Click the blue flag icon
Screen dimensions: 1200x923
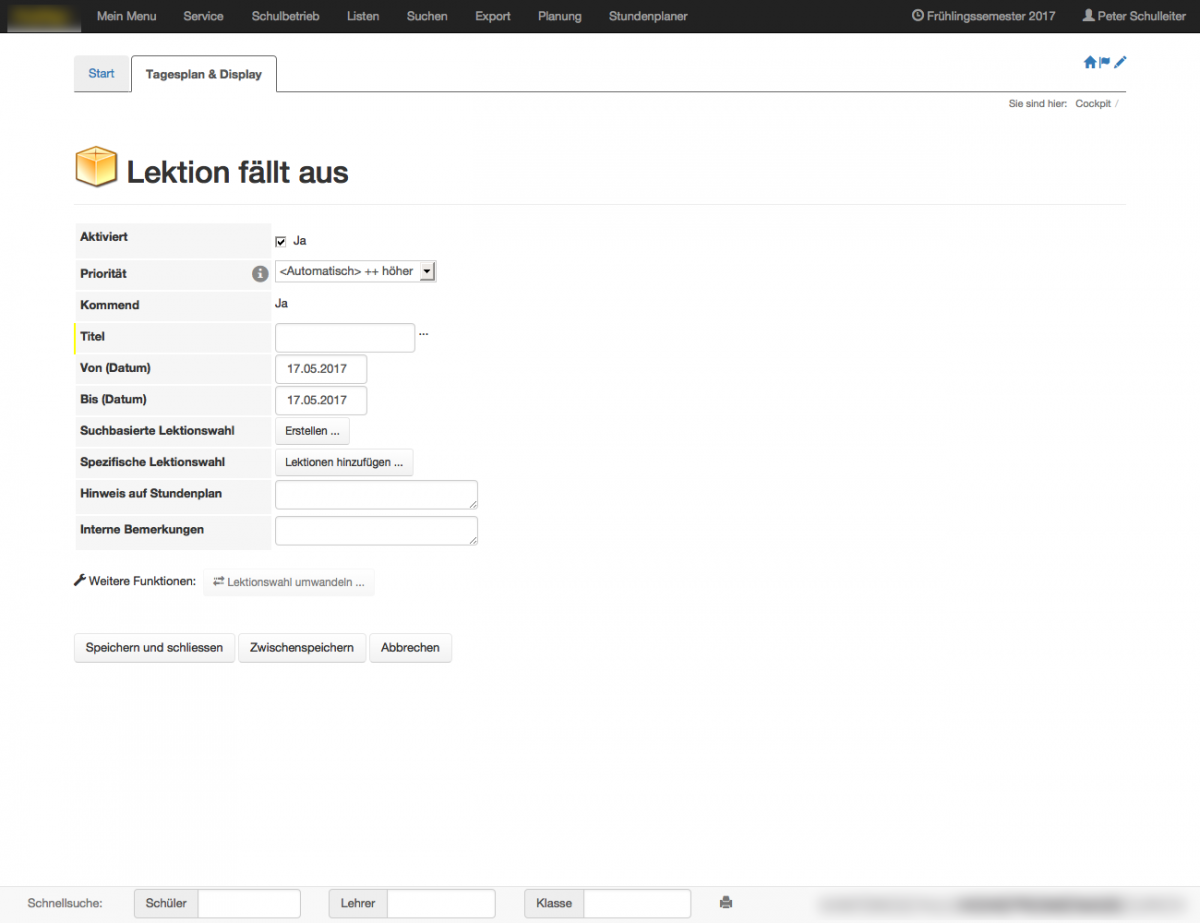(1105, 62)
